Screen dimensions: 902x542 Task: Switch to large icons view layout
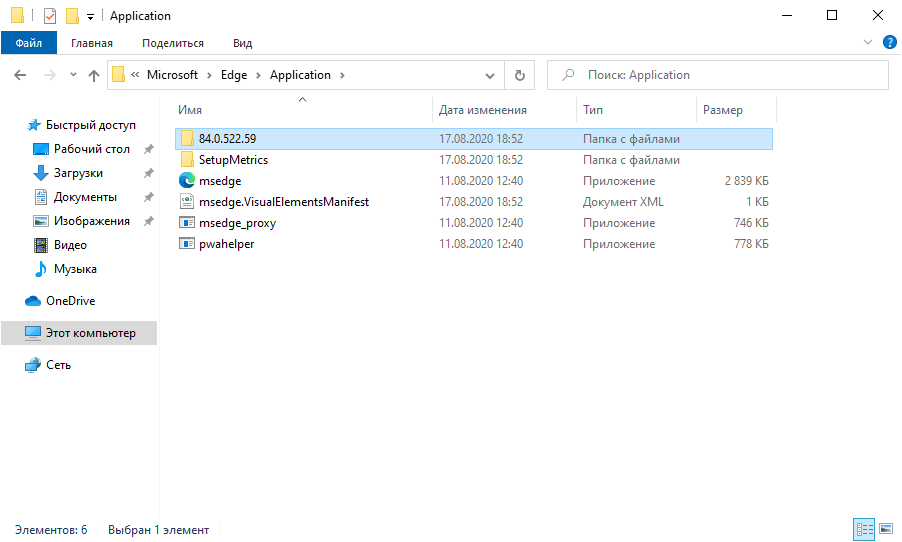pyautogui.click(x=886, y=529)
